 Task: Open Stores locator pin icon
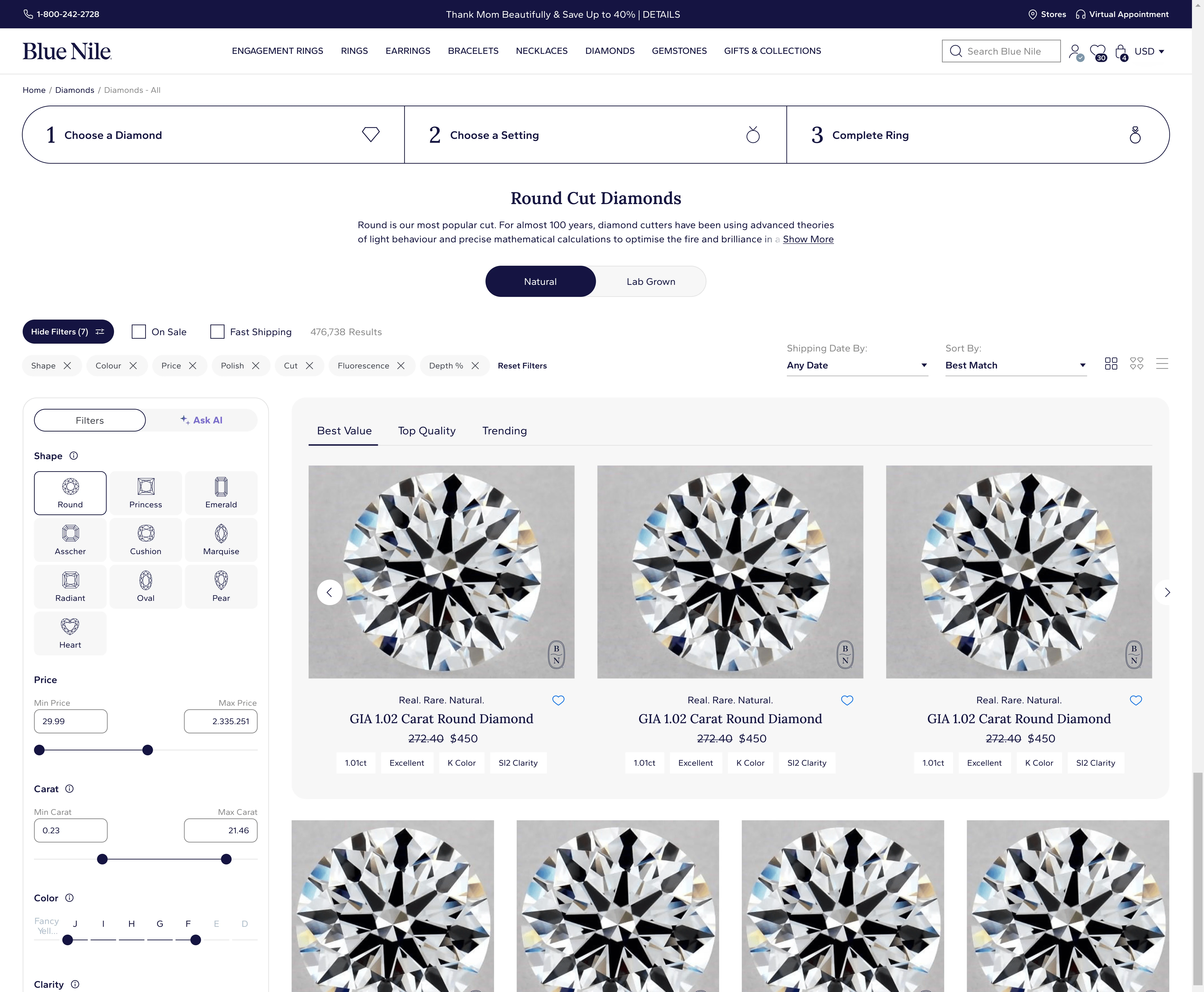pyautogui.click(x=1033, y=14)
